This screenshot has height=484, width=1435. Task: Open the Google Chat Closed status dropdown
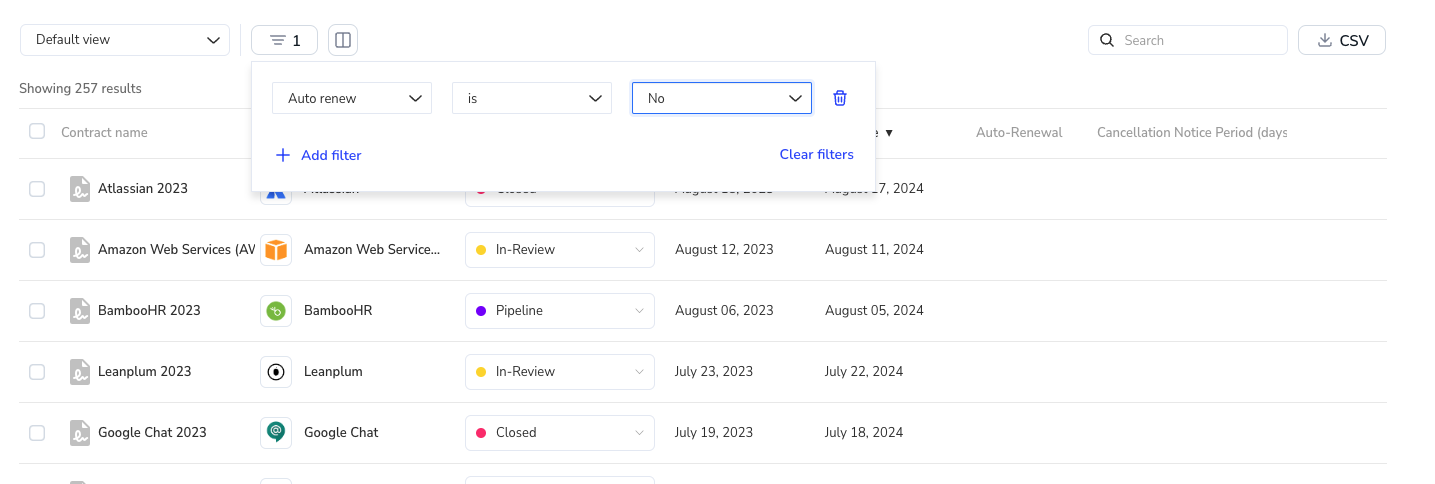560,433
